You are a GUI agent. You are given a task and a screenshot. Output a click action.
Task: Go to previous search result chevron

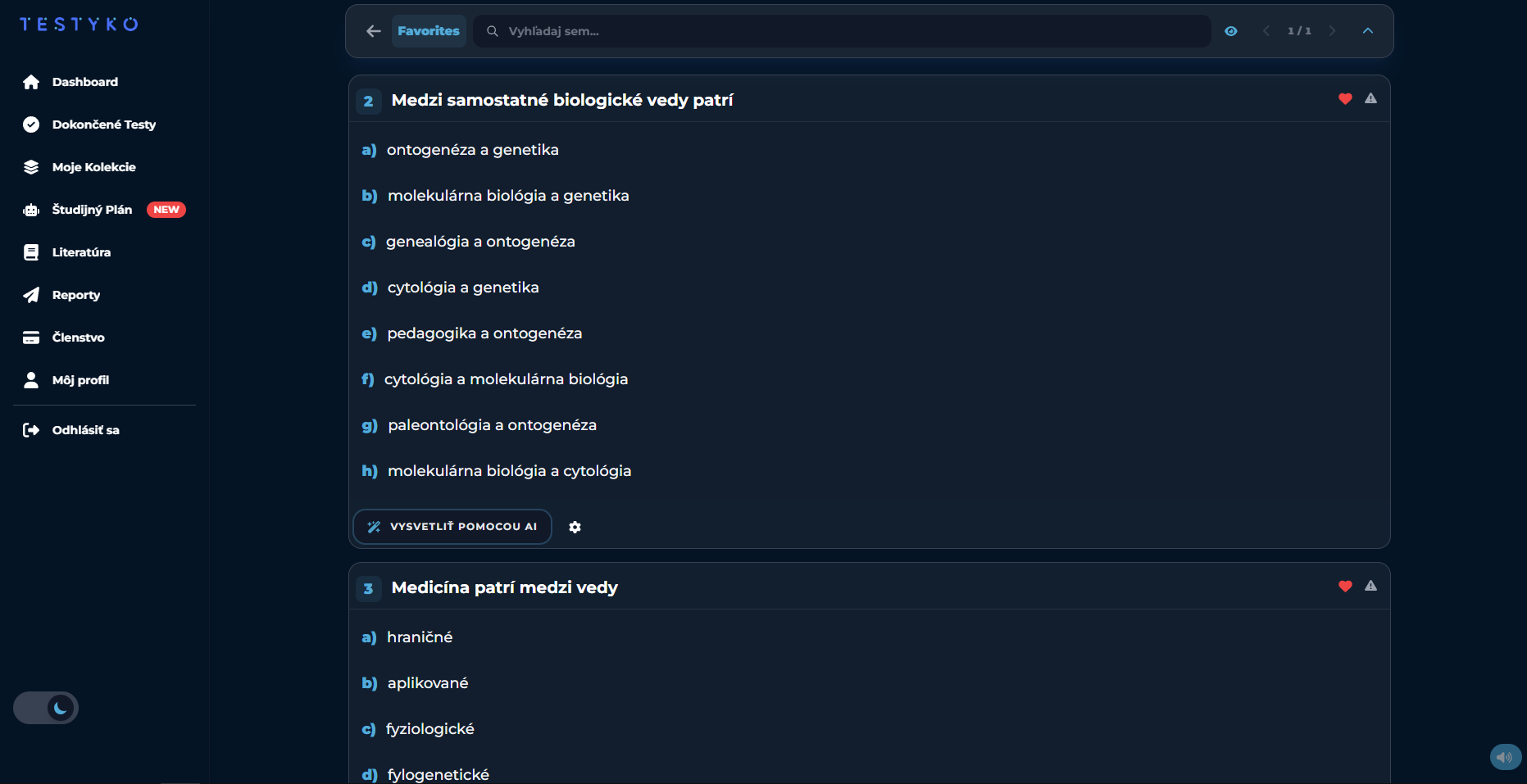pos(1266,31)
